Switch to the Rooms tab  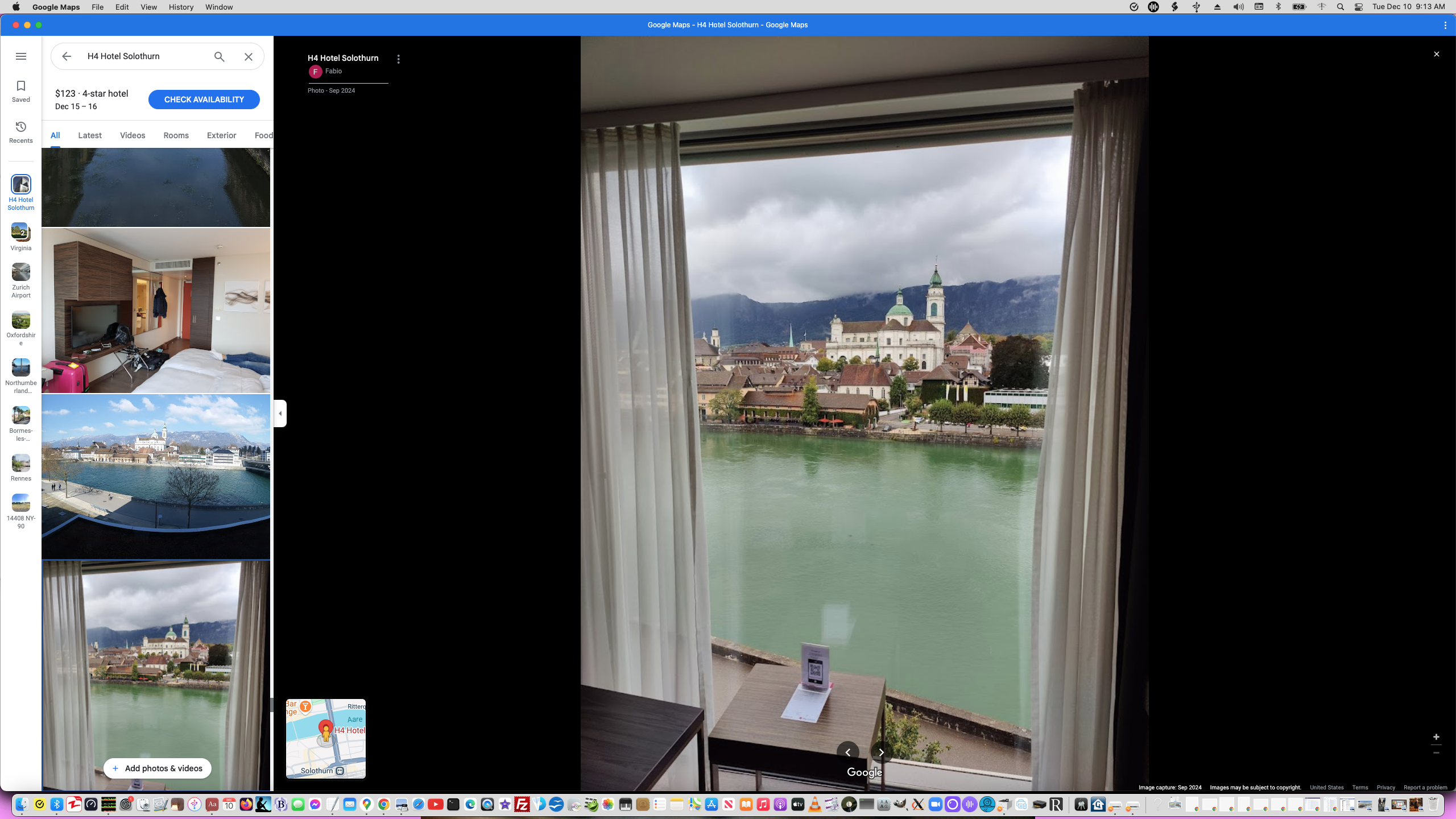click(176, 135)
